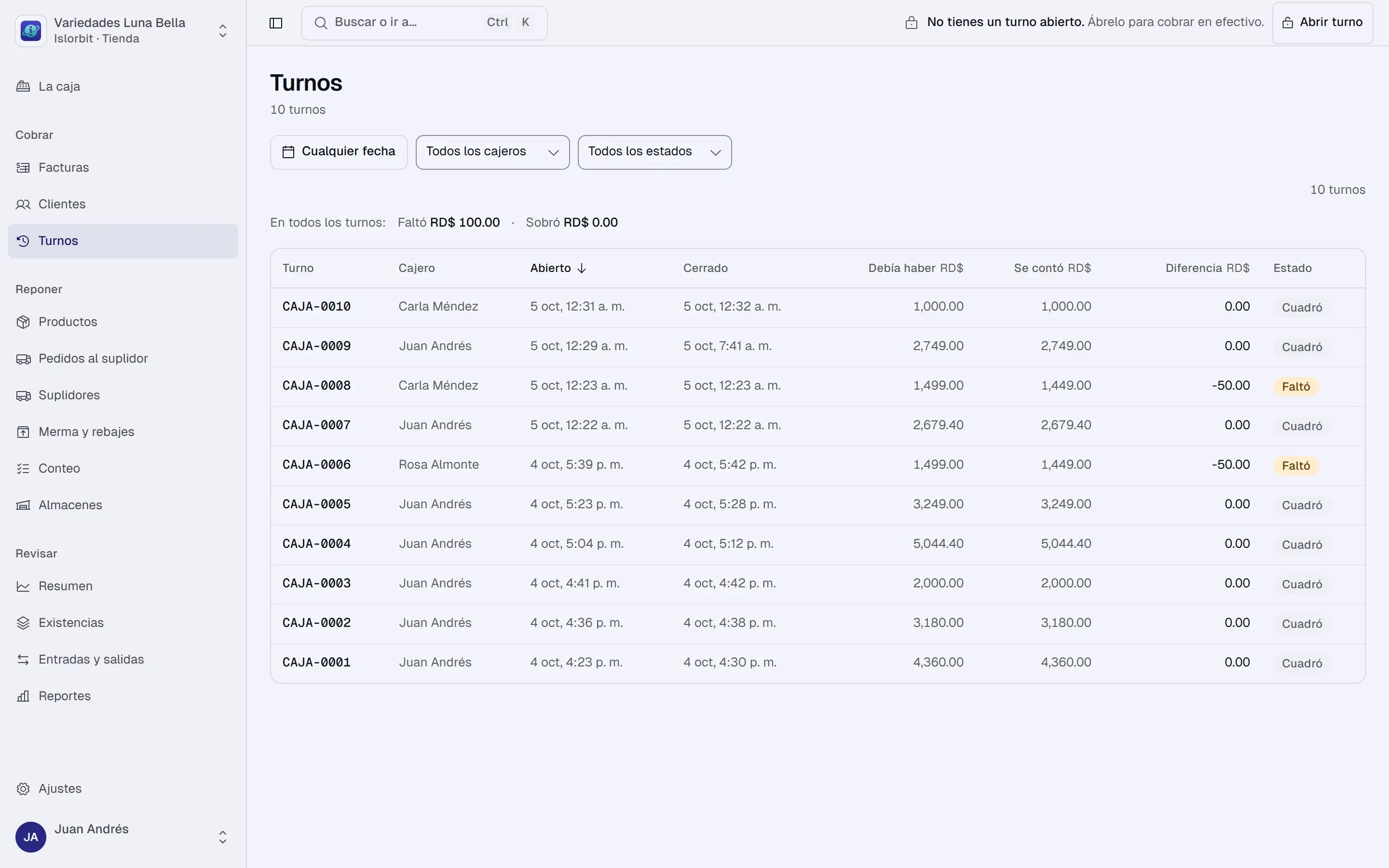Open the Turnos section in sidebar

[123, 241]
